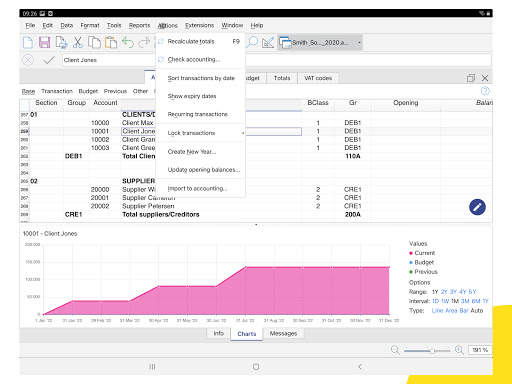Set chart type to Line

437,310
